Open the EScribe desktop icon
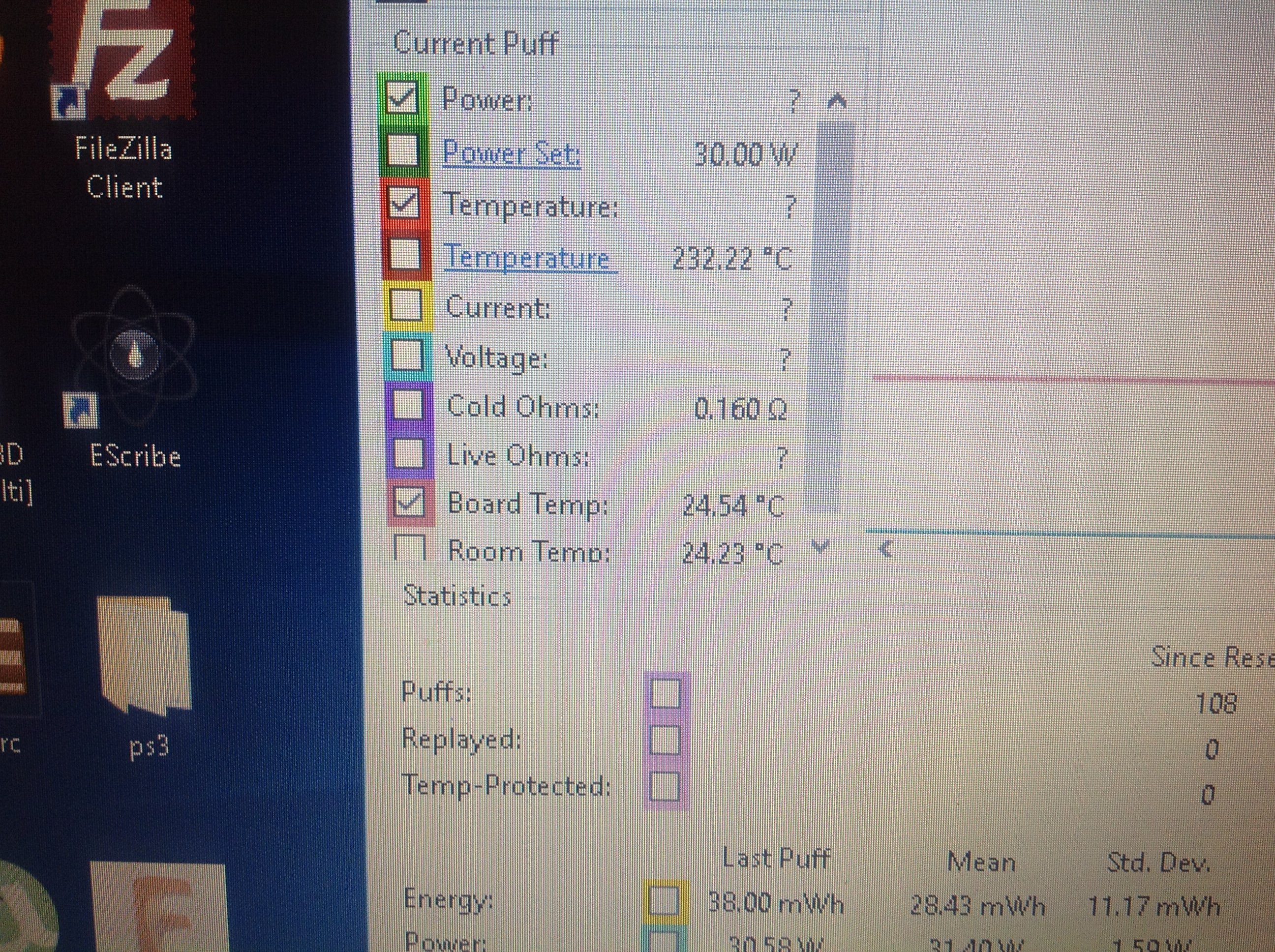Screen dimensions: 1275x952 [x=134, y=356]
